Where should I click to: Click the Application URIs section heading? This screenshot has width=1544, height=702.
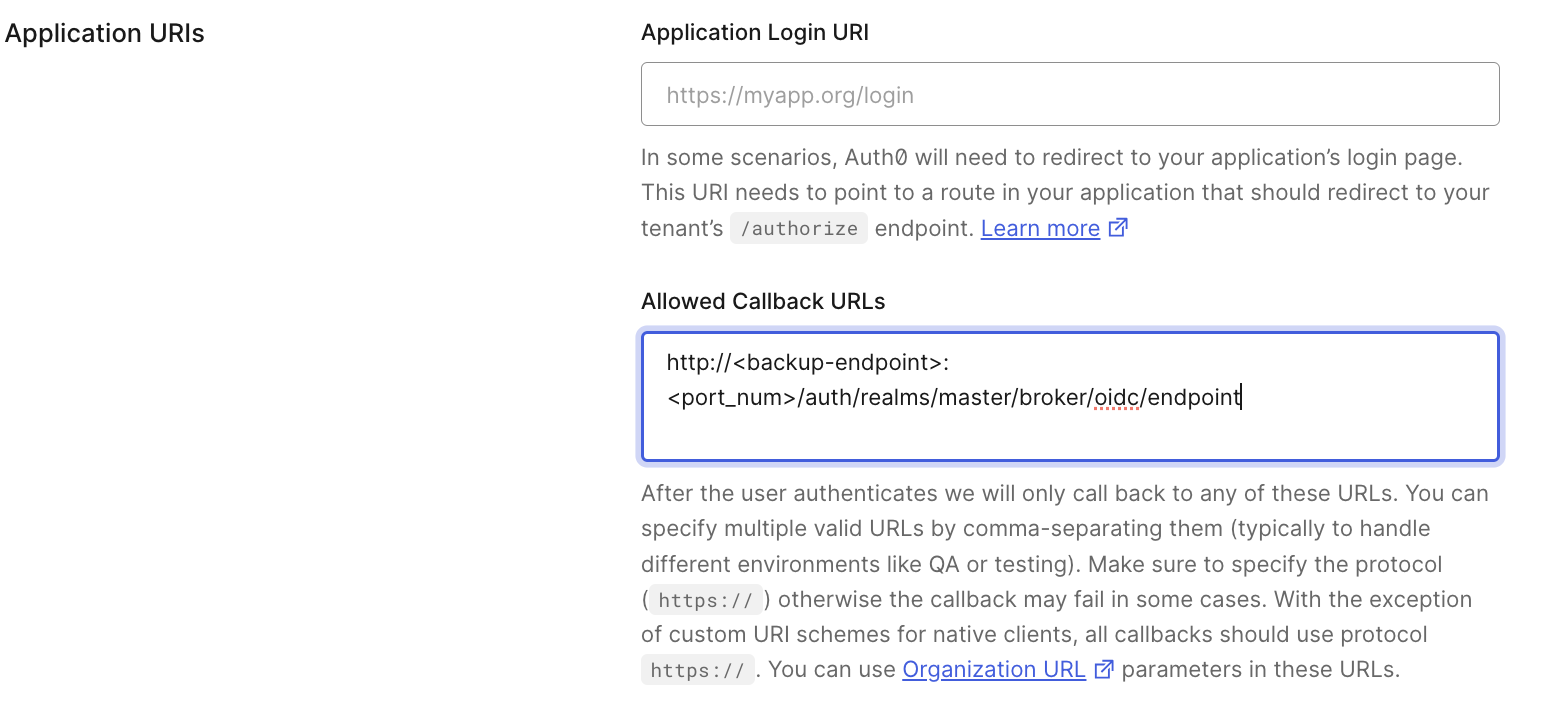(105, 33)
